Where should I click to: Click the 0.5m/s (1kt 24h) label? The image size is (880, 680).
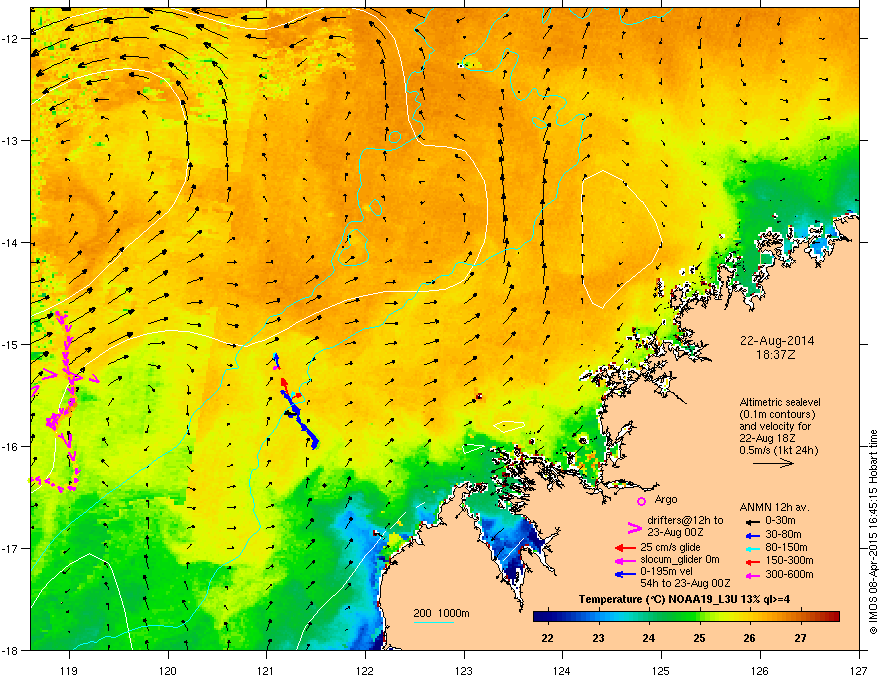coord(778,450)
